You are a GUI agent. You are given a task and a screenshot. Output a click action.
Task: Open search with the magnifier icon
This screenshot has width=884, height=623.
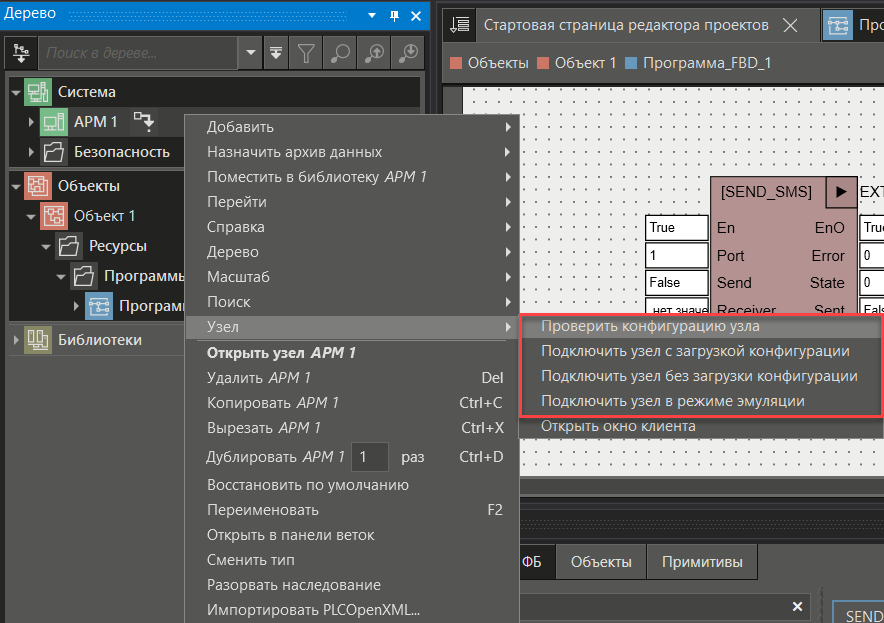click(x=340, y=51)
